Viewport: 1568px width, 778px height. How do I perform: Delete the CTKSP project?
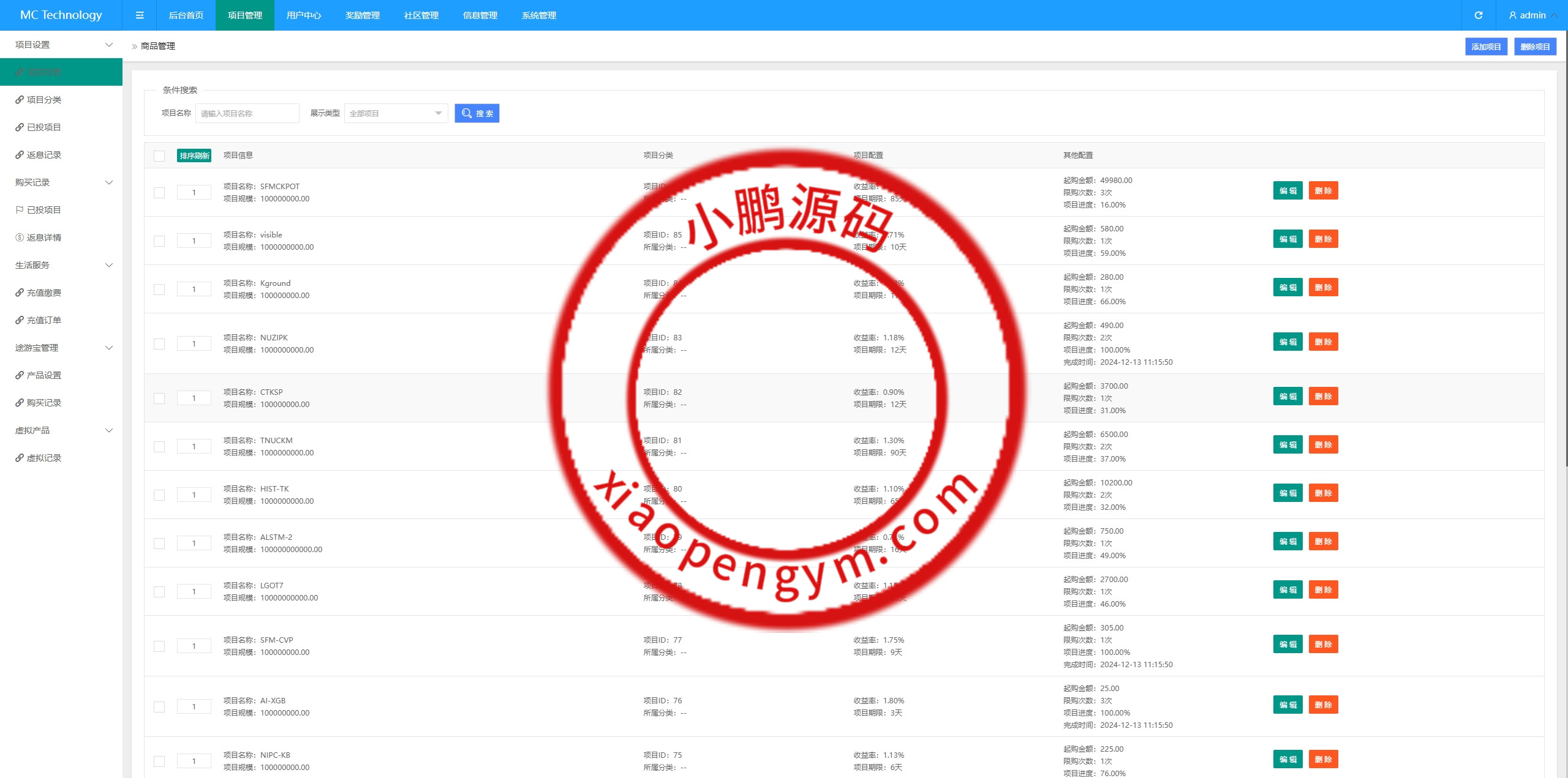[x=1323, y=396]
